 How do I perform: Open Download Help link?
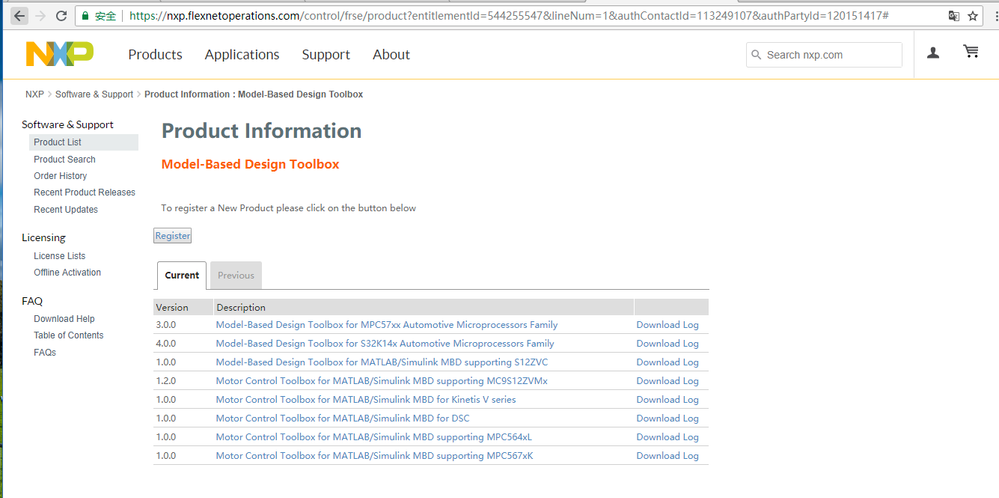(x=64, y=318)
